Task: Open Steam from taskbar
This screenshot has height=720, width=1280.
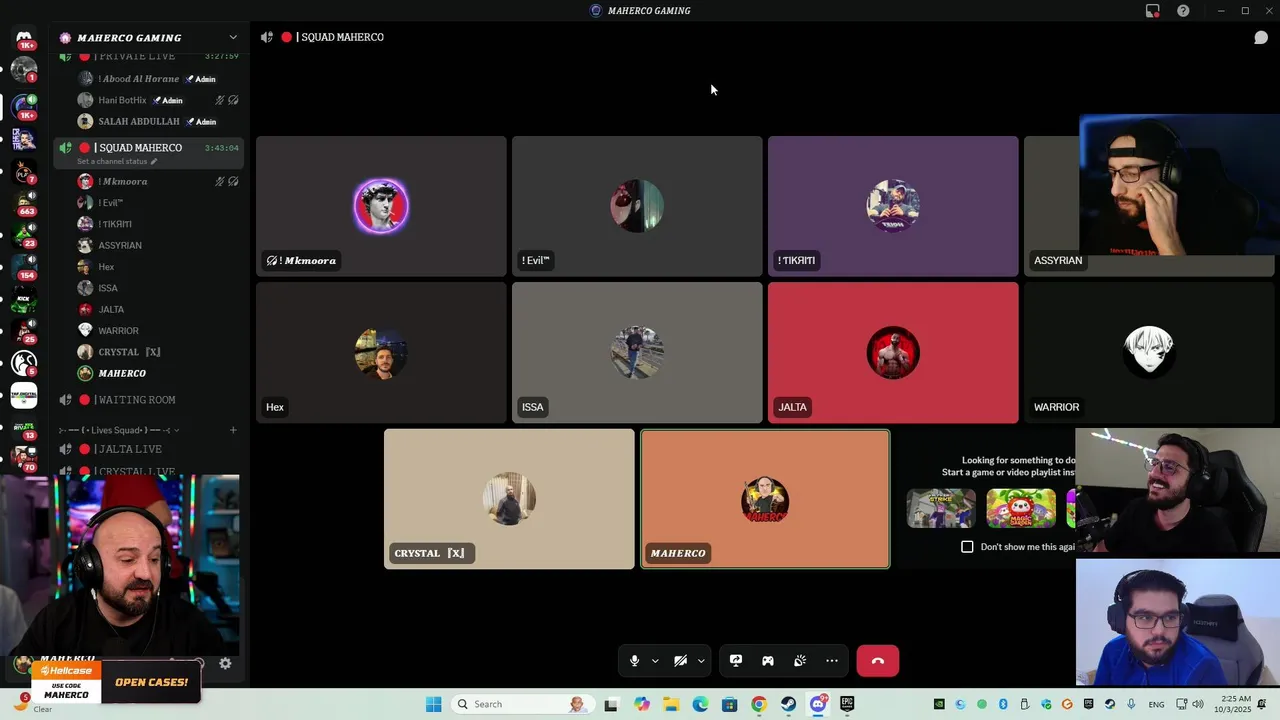Action: coord(788,704)
